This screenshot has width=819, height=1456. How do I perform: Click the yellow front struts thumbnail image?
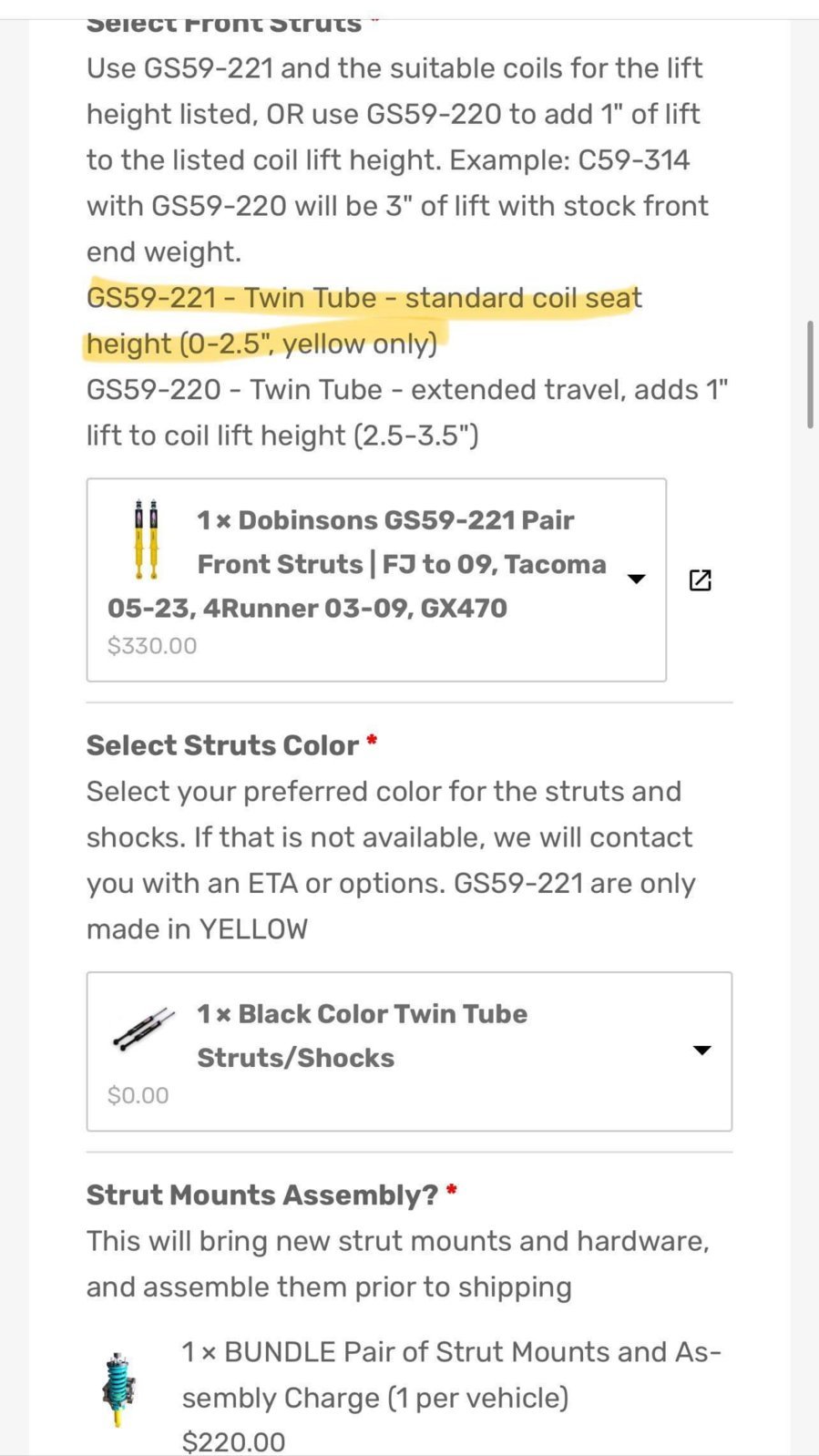[x=146, y=539]
